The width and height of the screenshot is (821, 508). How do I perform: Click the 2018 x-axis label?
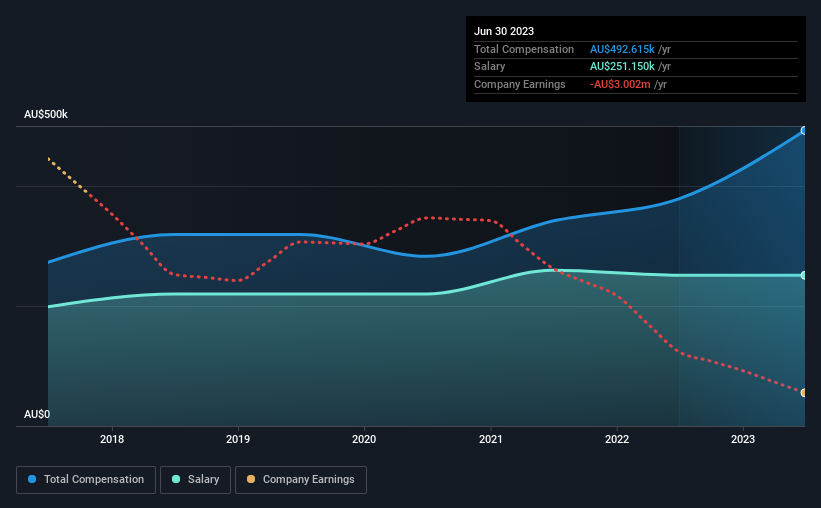112,439
